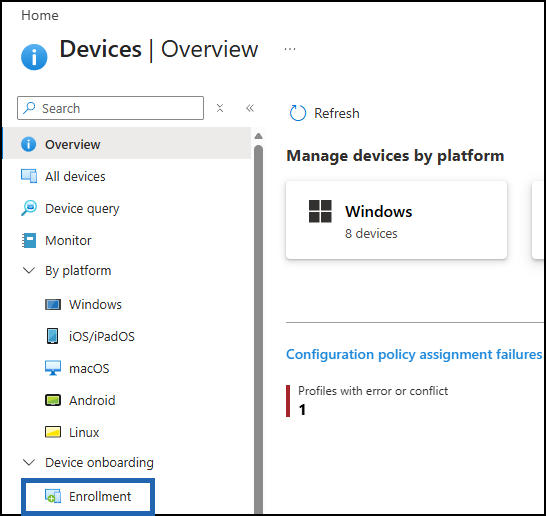Collapse the sidebar with double-chevron icon
The height and width of the screenshot is (516, 546).
click(x=250, y=108)
